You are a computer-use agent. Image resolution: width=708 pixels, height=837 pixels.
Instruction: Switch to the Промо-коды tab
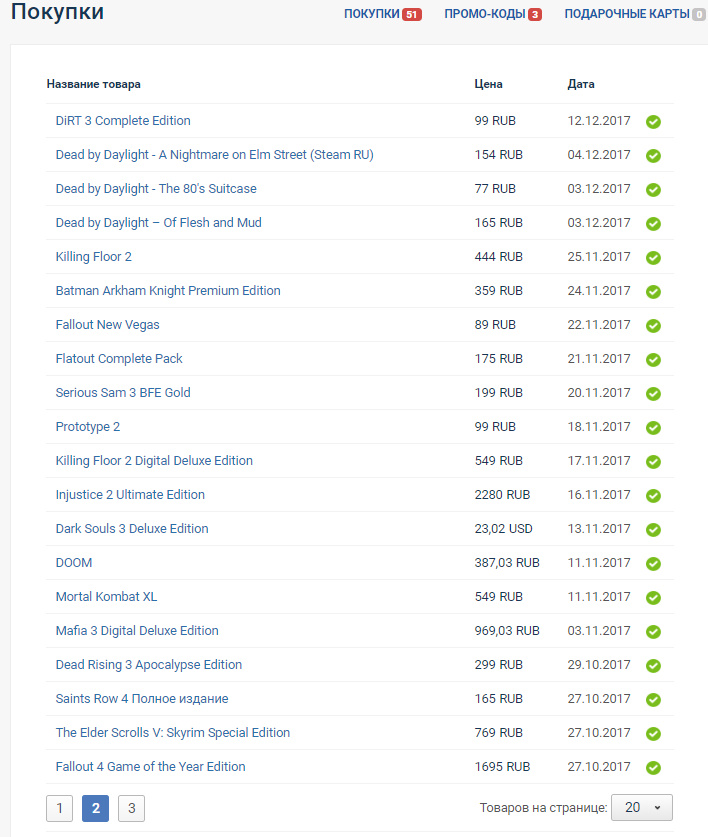[x=492, y=14]
